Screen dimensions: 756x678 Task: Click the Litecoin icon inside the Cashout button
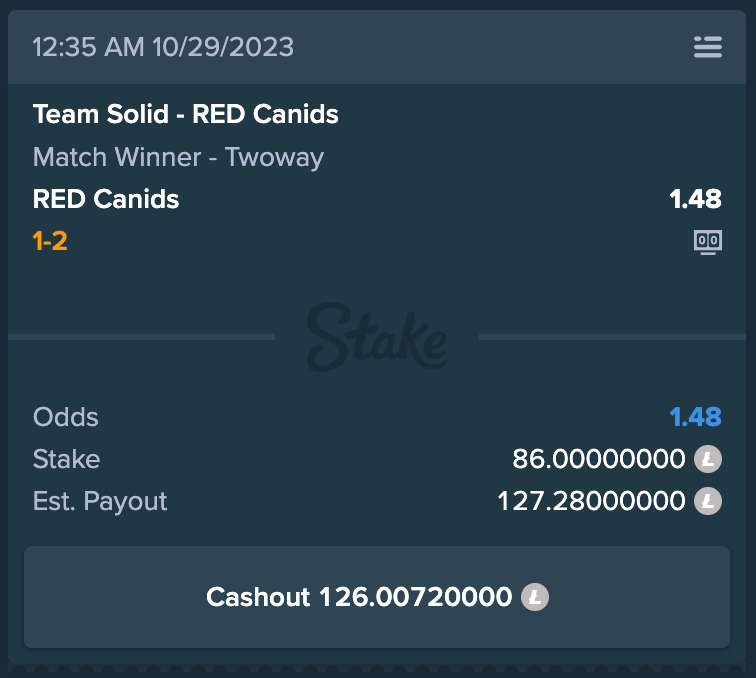535,598
